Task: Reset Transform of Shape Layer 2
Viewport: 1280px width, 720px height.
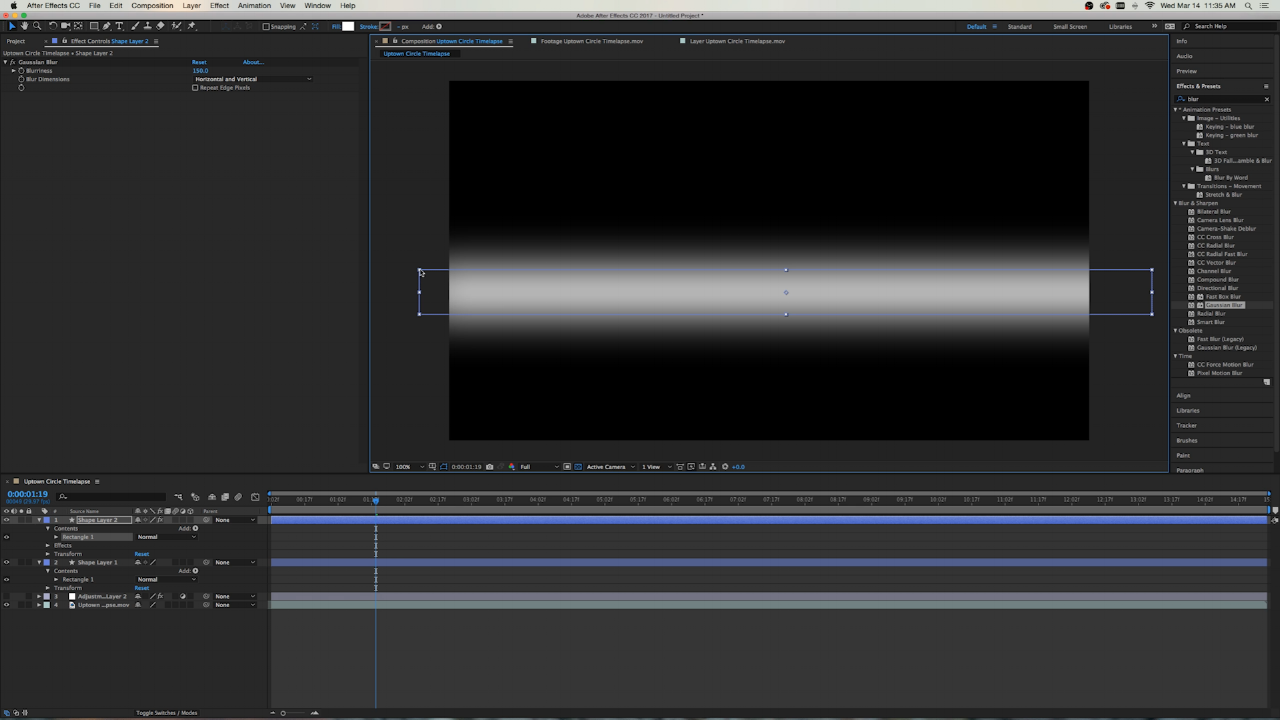Action: pos(142,554)
